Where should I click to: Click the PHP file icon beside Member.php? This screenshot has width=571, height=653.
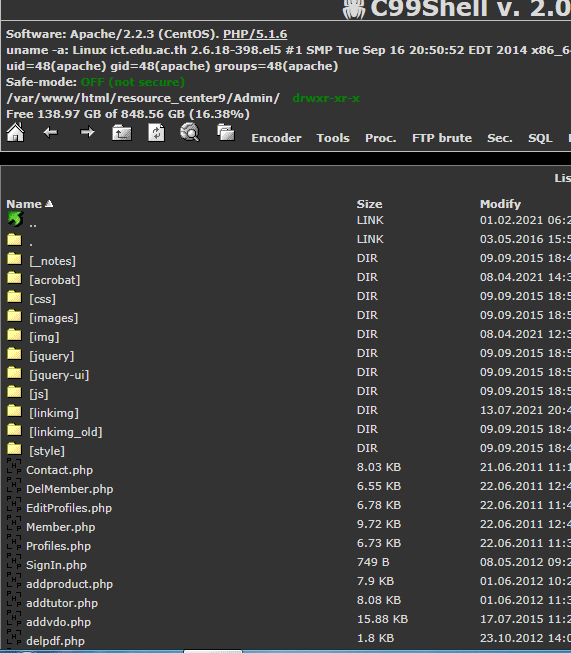[14, 523]
